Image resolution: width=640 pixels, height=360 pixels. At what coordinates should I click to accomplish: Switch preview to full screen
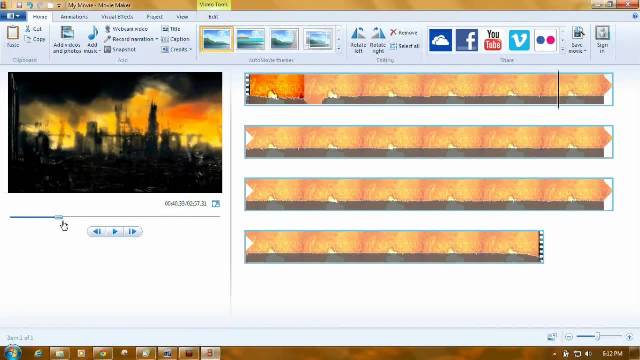(x=216, y=204)
